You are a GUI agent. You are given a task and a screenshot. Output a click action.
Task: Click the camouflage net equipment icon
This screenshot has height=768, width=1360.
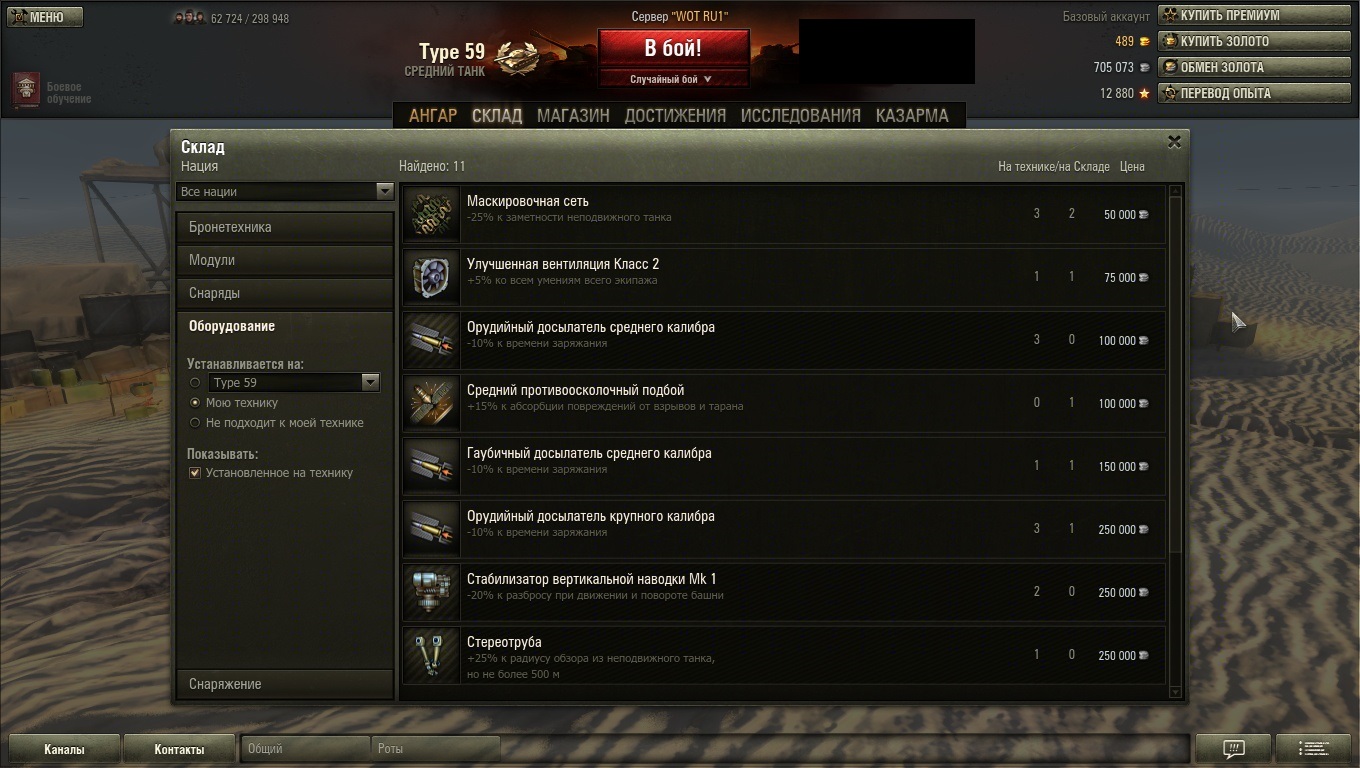coord(431,214)
